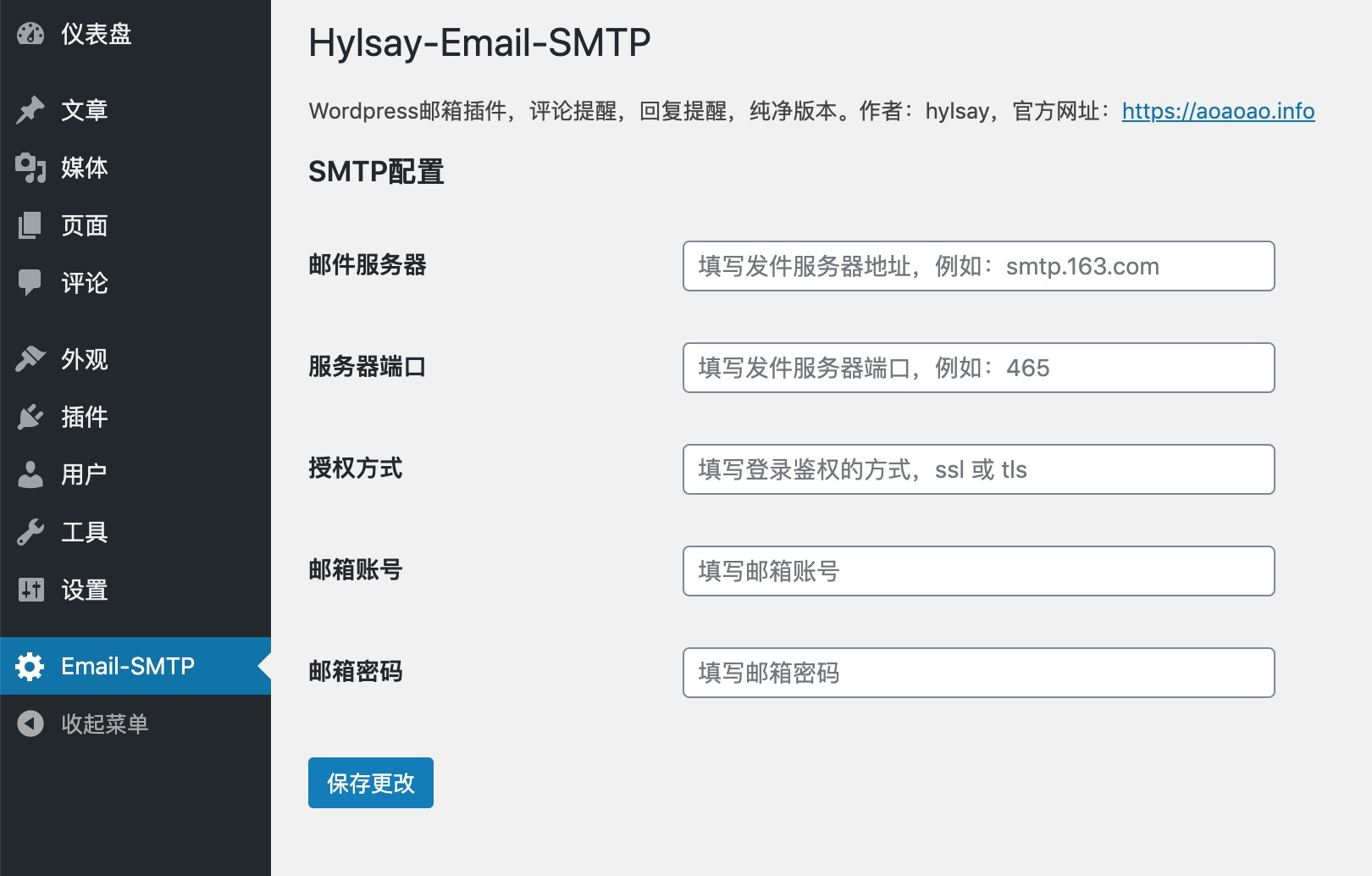The height and width of the screenshot is (876, 1372).
Task: Open the 文章 menu item
Action: [x=84, y=110]
